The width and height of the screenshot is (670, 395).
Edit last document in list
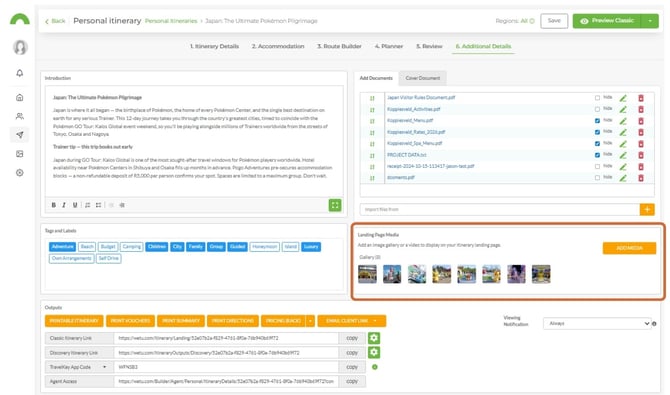point(623,178)
